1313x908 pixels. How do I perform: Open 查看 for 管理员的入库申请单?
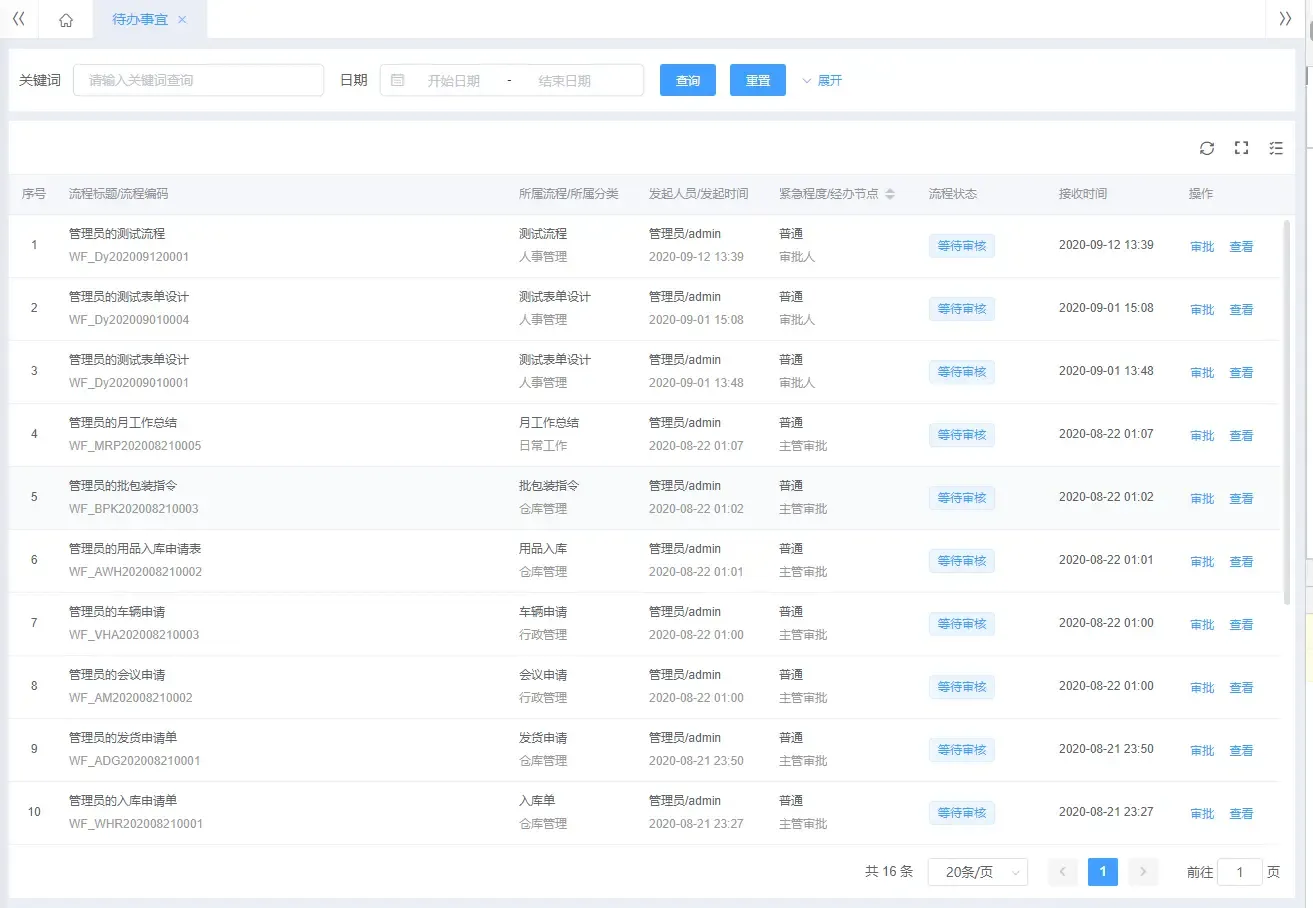click(1241, 813)
